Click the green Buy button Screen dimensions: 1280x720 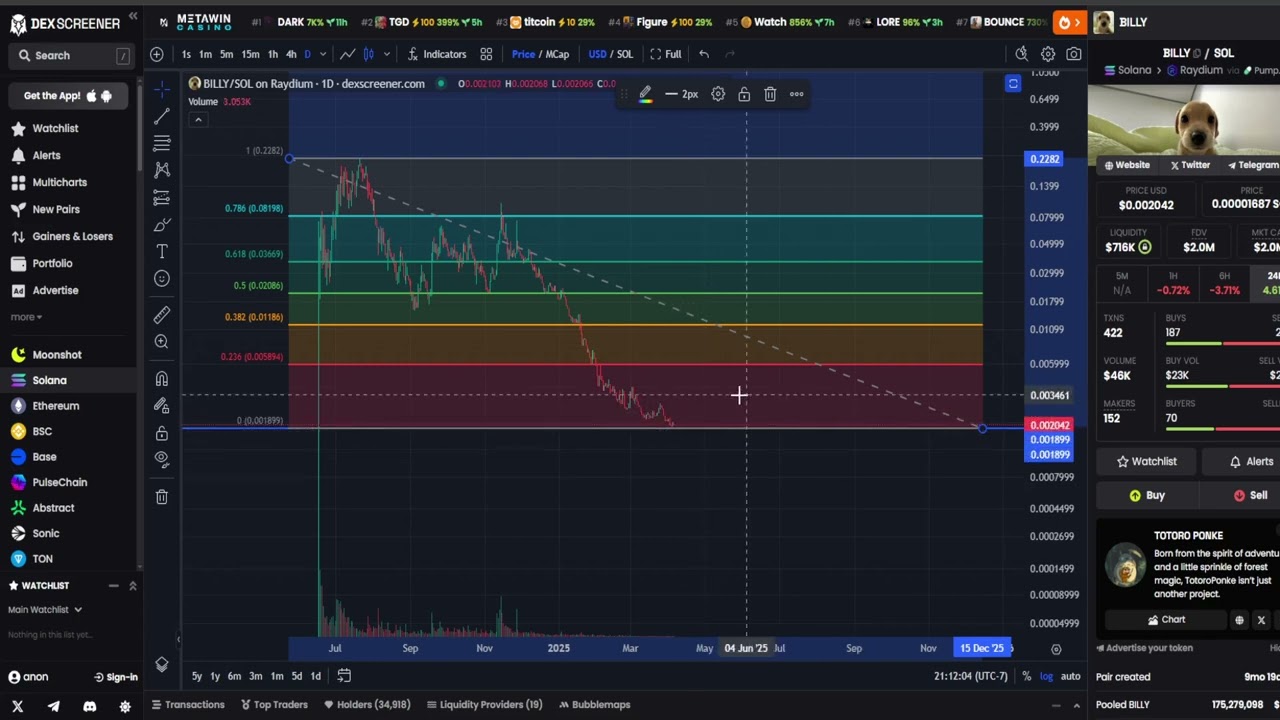[1147, 495]
